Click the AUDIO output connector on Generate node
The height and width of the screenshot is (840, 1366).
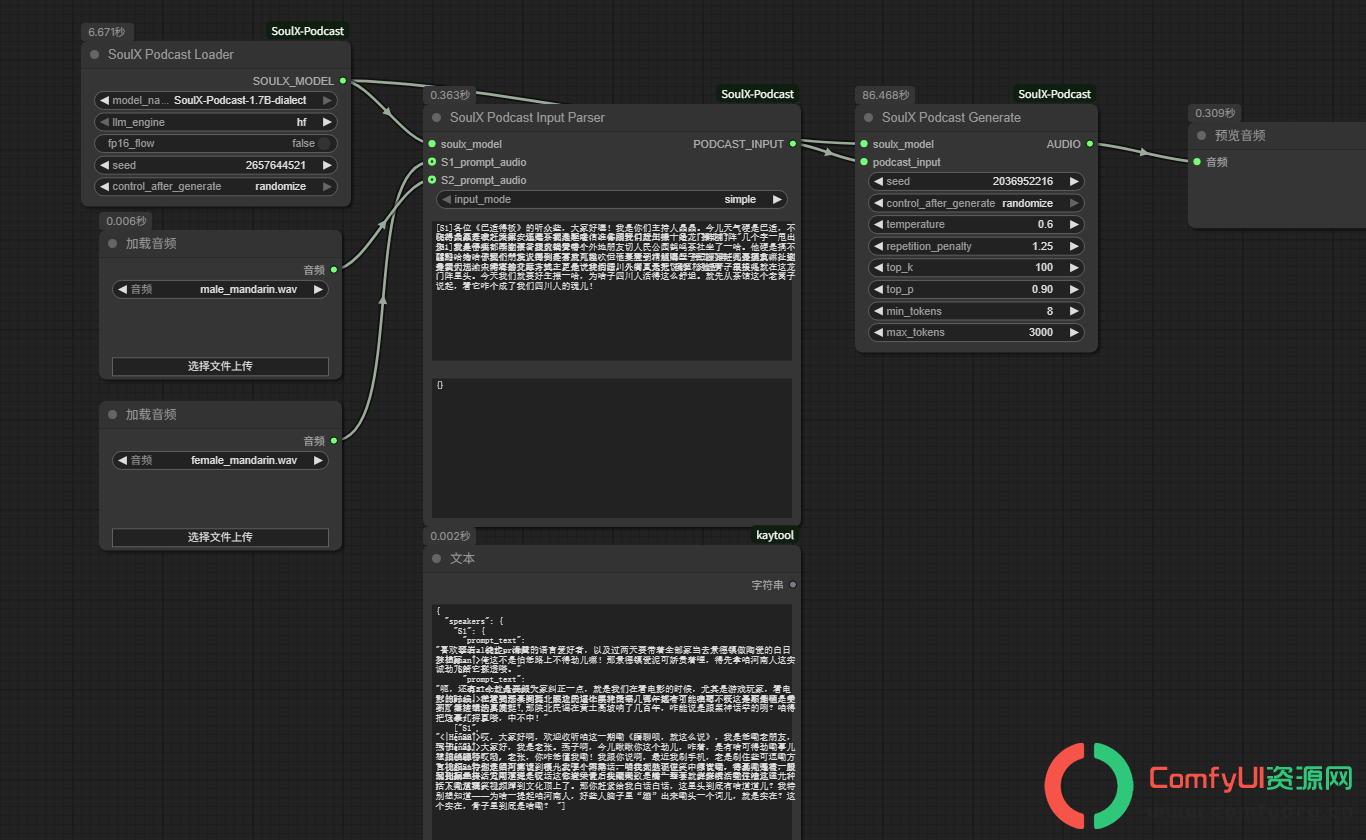pos(1090,144)
